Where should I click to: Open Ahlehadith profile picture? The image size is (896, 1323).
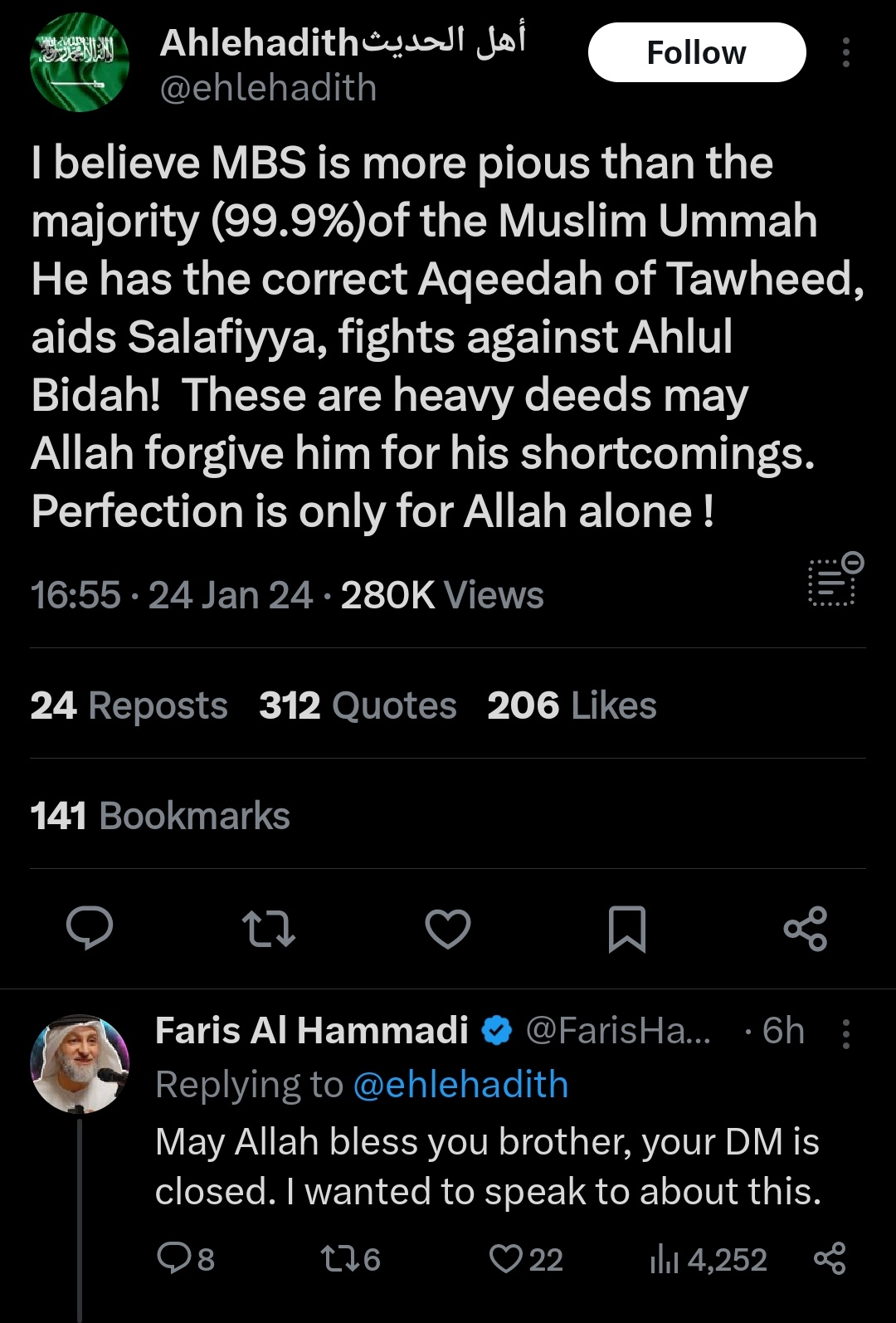pyautogui.click(x=80, y=63)
